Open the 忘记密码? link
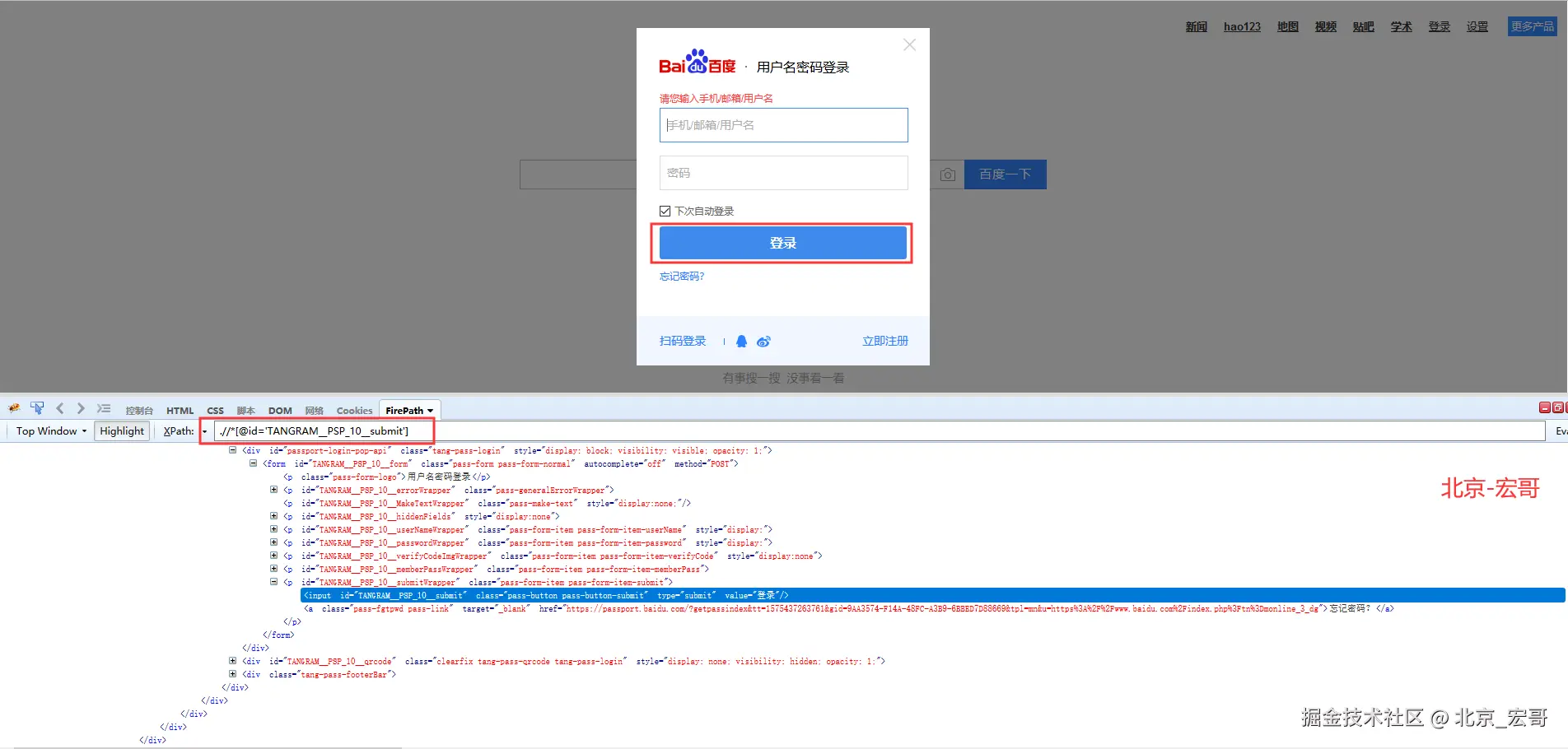The image size is (1568, 749). (x=682, y=277)
